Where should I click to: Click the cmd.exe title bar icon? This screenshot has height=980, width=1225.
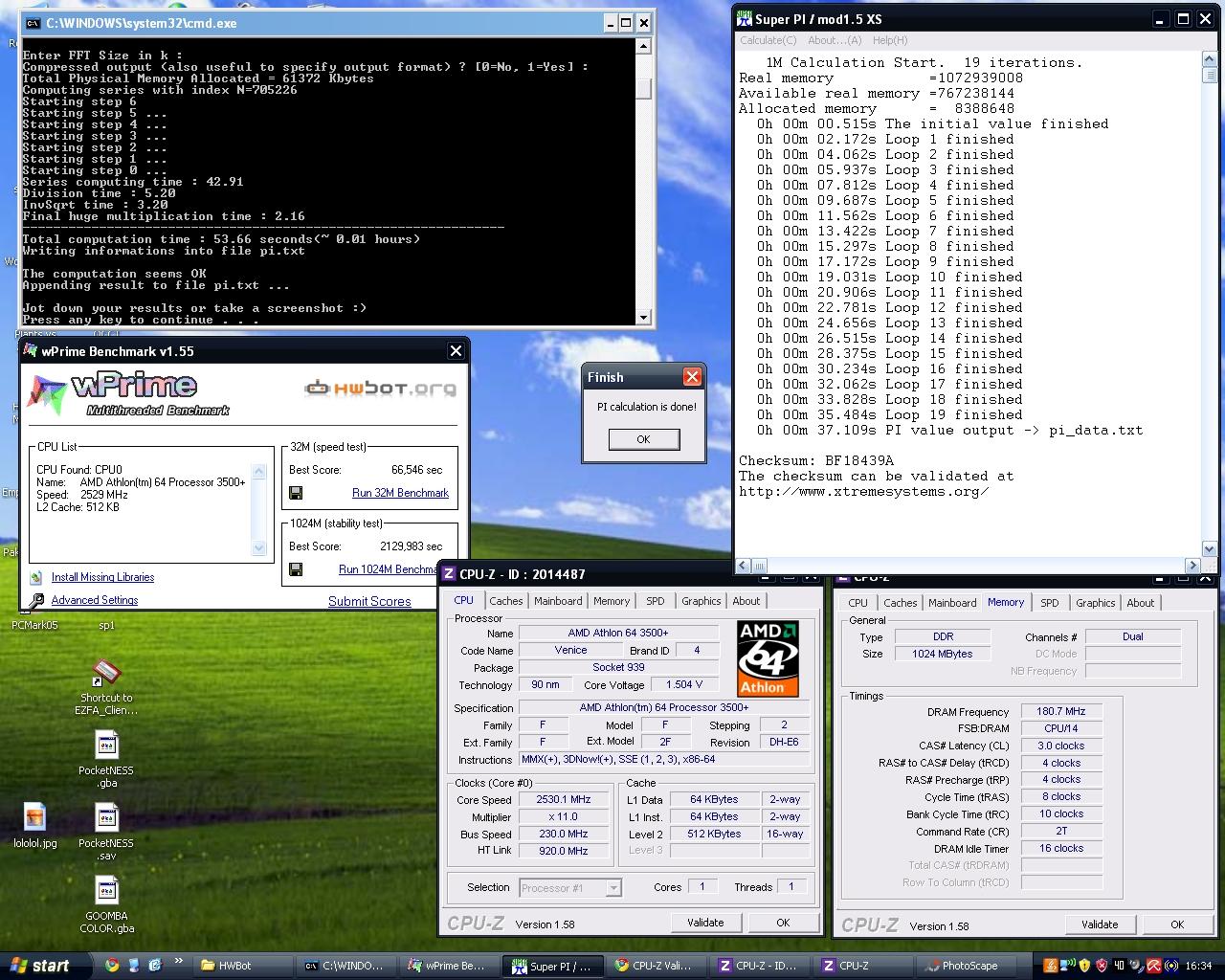pyautogui.click(x=33, y=23)
